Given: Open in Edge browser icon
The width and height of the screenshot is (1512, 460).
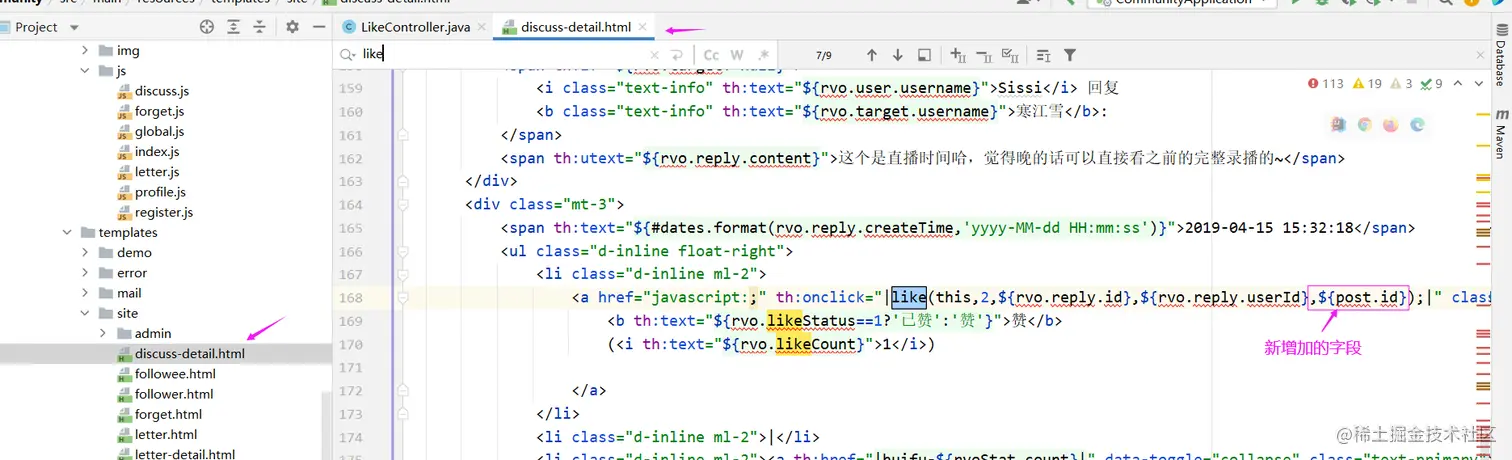Looking at the screenshot, I should pyautogui.click(x=1417, y=125).
